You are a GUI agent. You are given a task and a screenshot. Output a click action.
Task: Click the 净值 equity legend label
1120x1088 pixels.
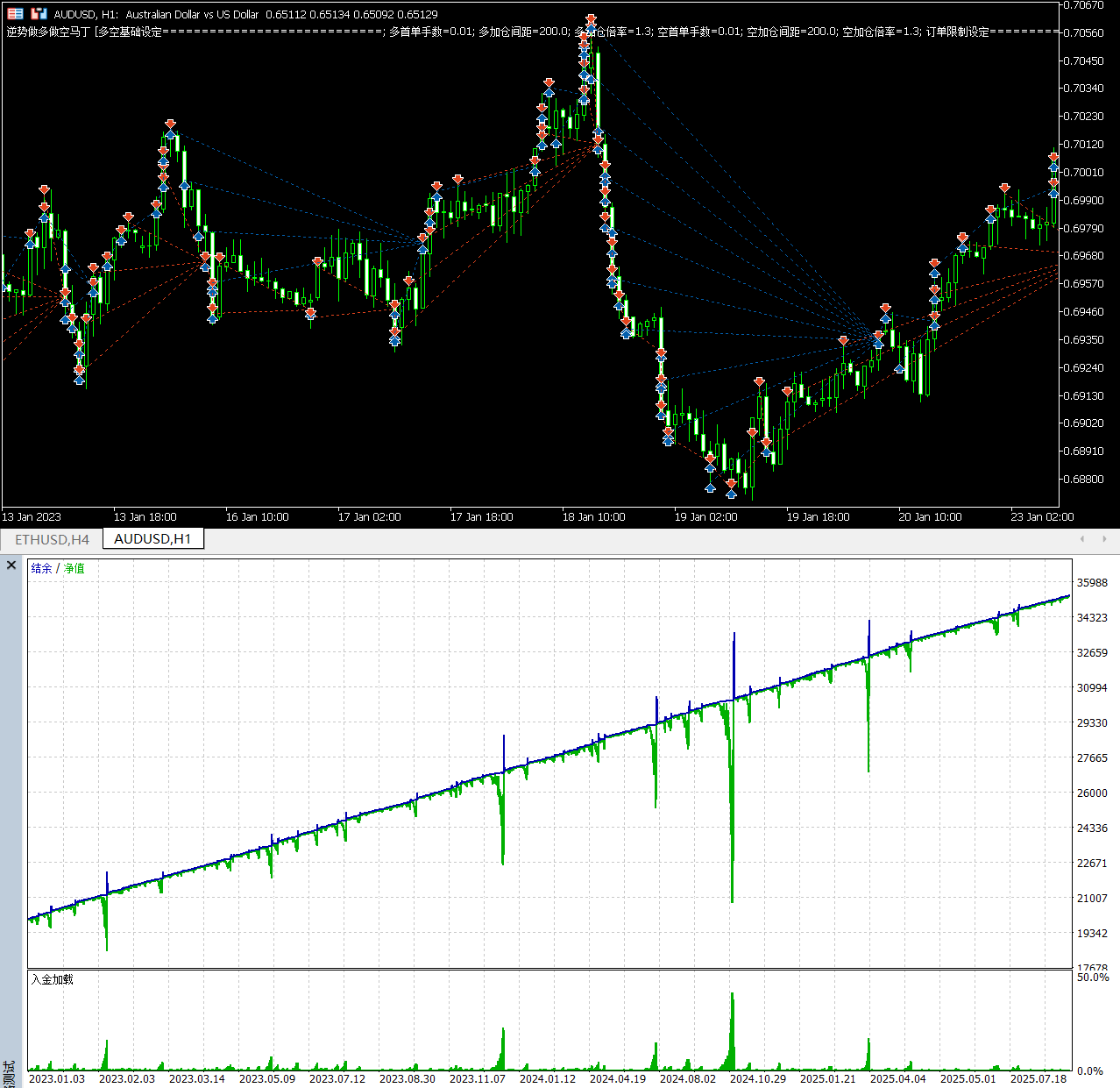74,568
